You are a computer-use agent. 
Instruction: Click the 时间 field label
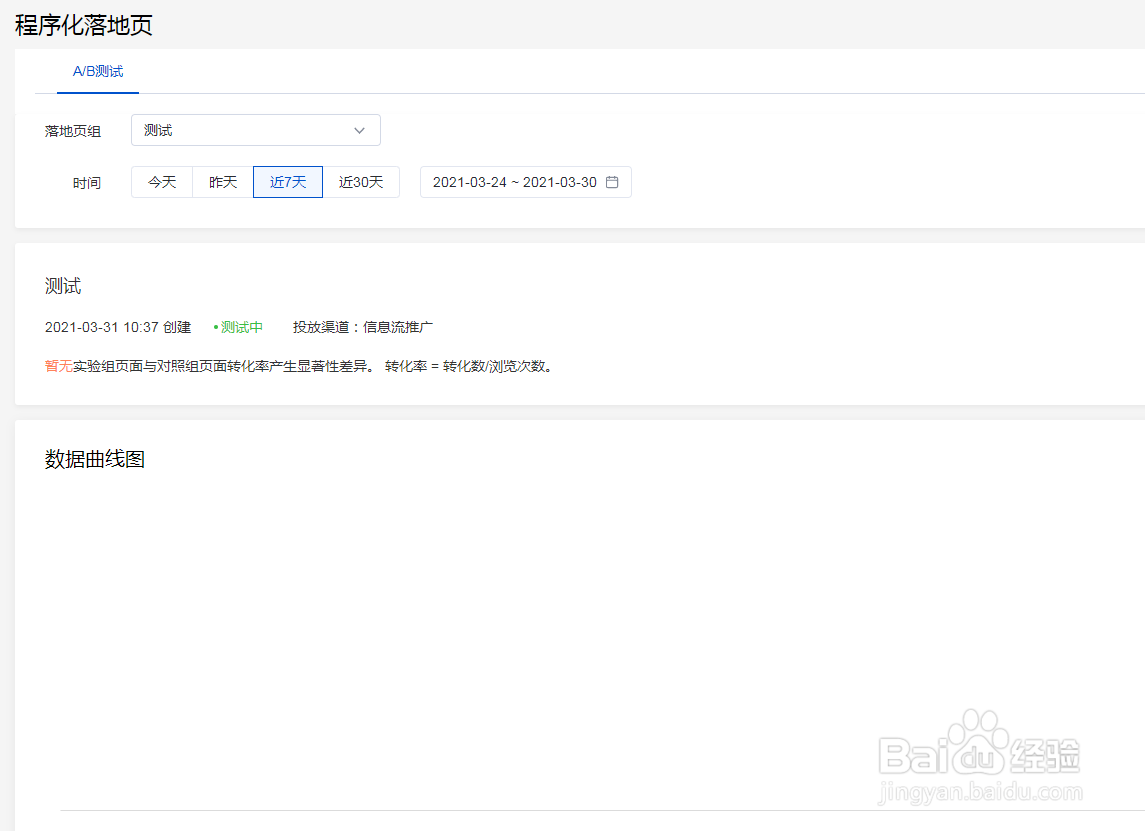86,183
